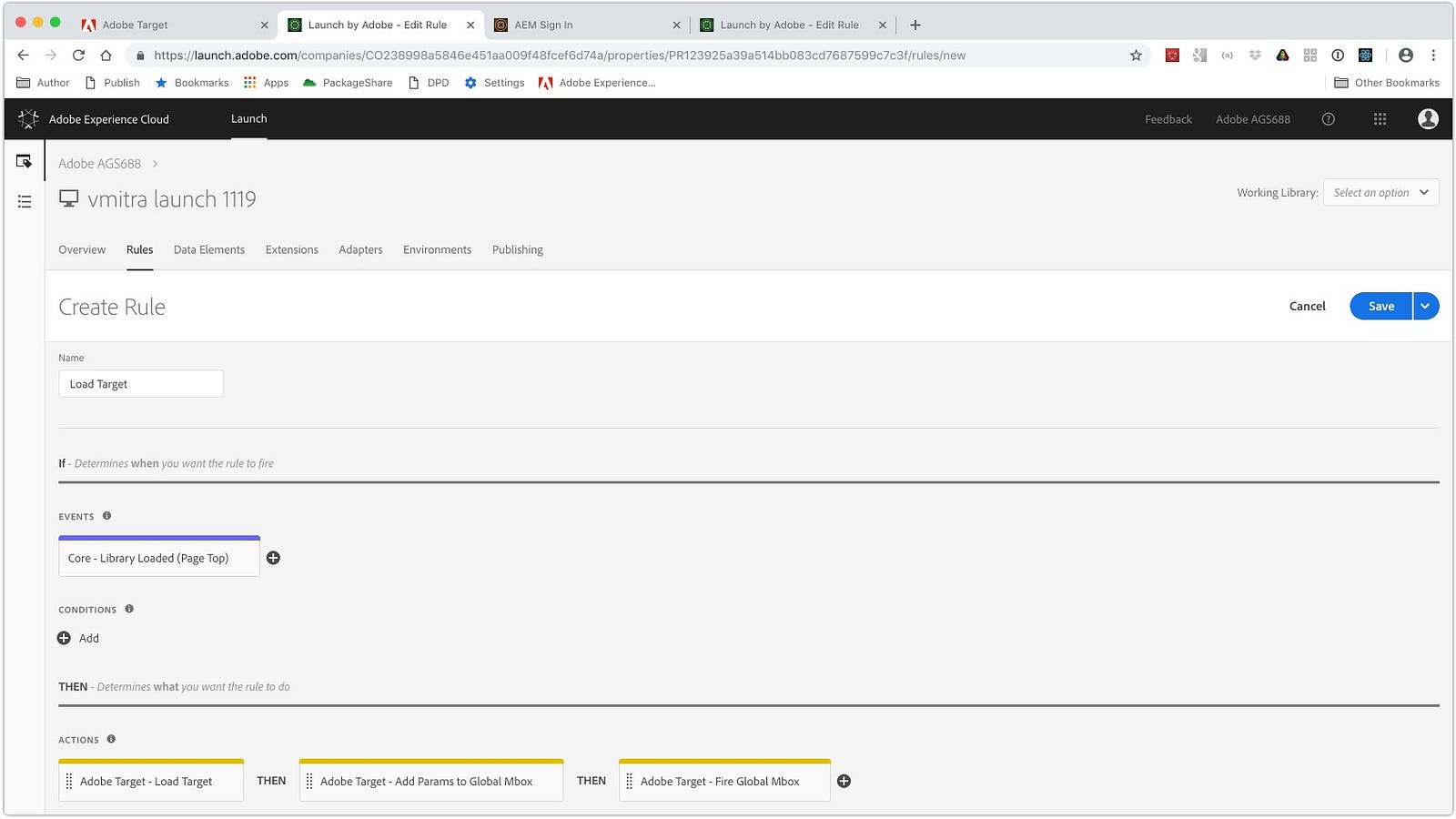1456x819 pixels.
Task: Cancel rule creation
Action: pos(1308,306)
